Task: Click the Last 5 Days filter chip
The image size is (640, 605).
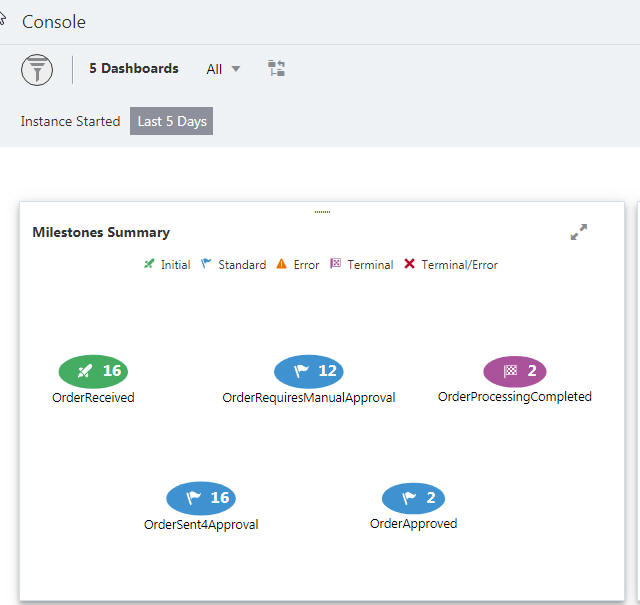Action: point(171,121)
